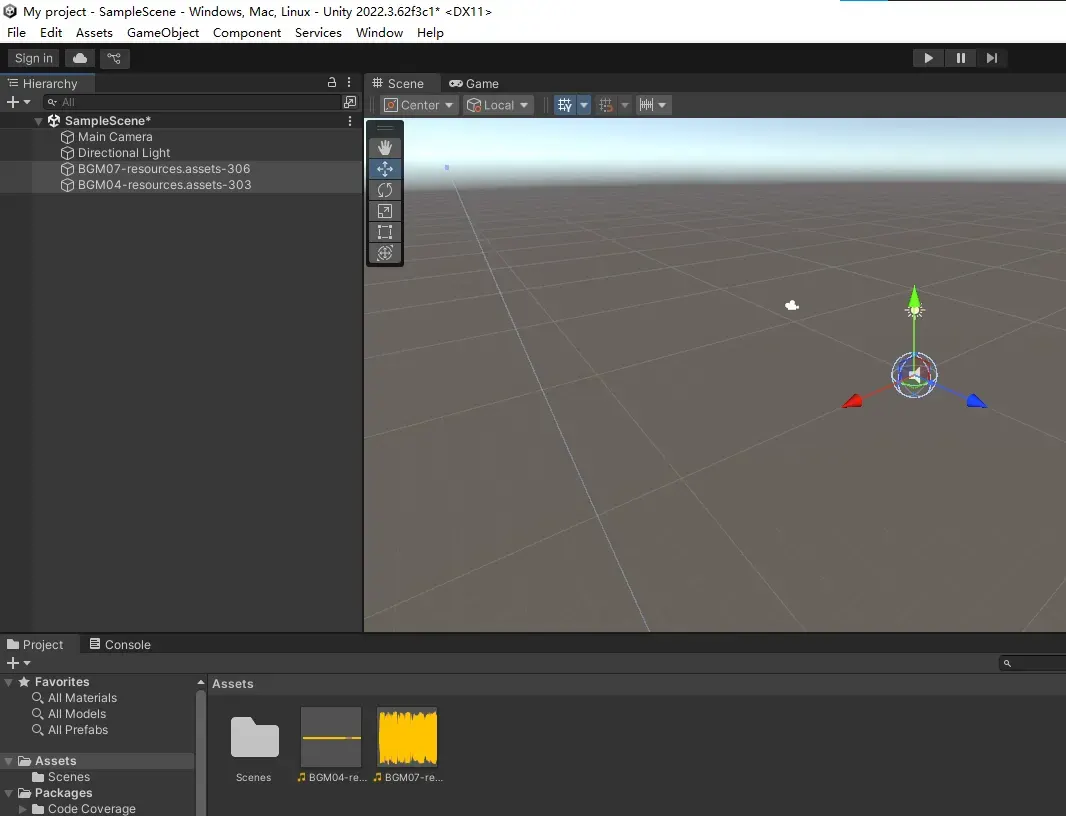Select the Rect tool
The width and height of the screenshot is (1066, 816).
[x=385, y=232]
